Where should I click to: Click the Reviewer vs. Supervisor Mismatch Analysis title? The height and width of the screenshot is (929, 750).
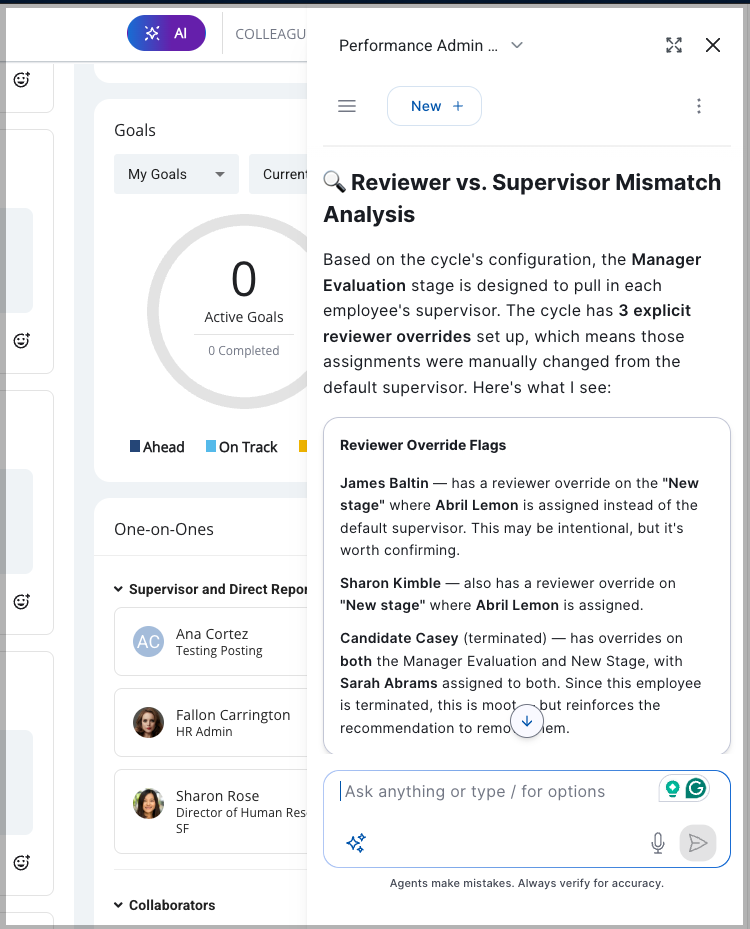tap(522, 198)
